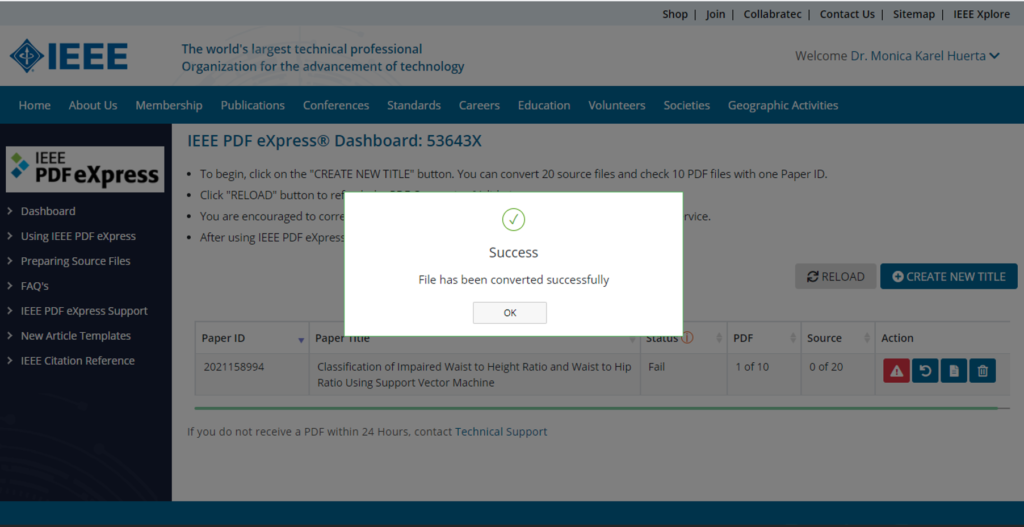Screen dimensions: 1024x527
Task: Click the Technical Support link
Action: click(501, 432)
